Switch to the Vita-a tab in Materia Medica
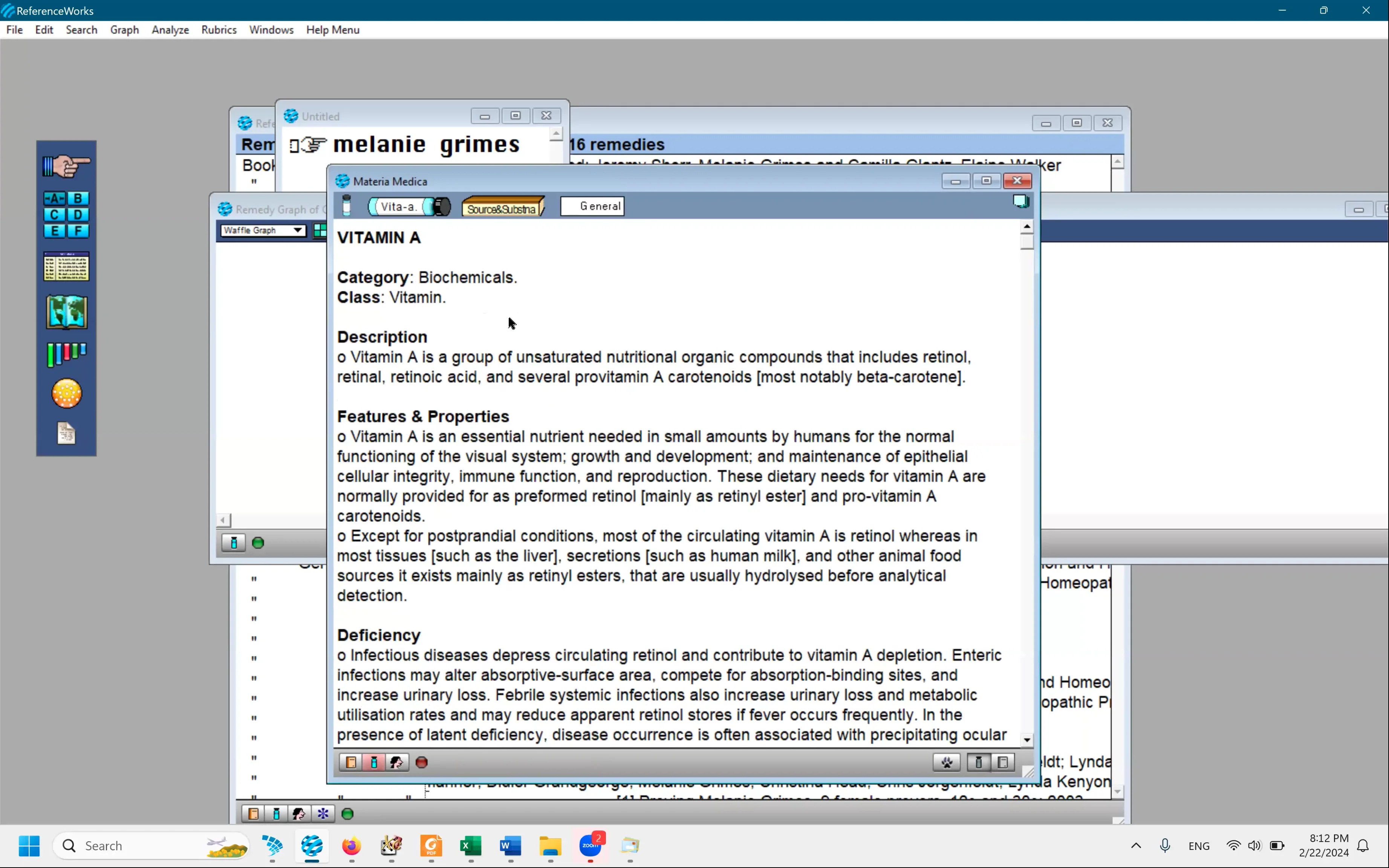 (400, 206)
